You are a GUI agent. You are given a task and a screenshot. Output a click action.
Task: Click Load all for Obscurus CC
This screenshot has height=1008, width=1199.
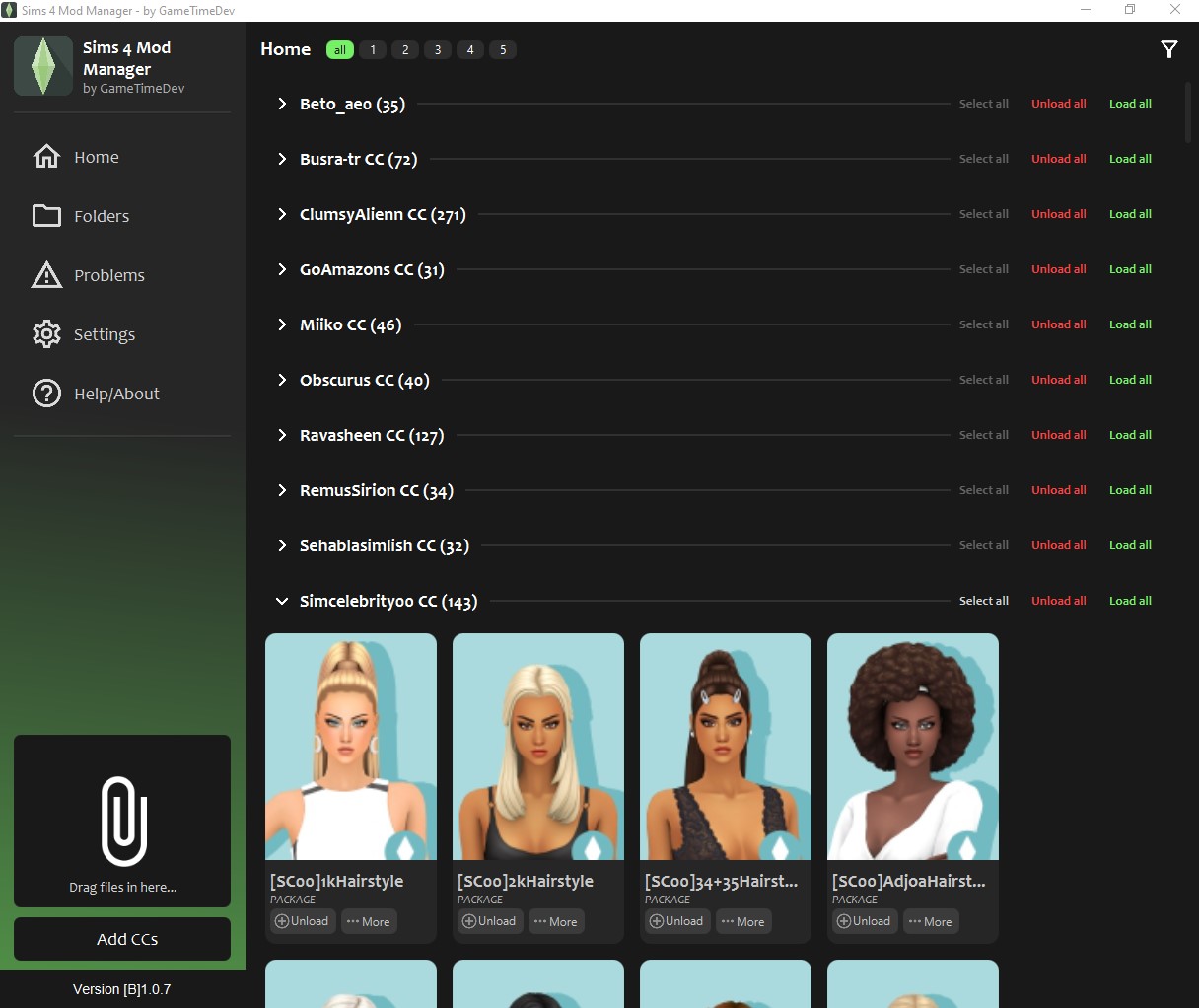tap(1130, 380)
